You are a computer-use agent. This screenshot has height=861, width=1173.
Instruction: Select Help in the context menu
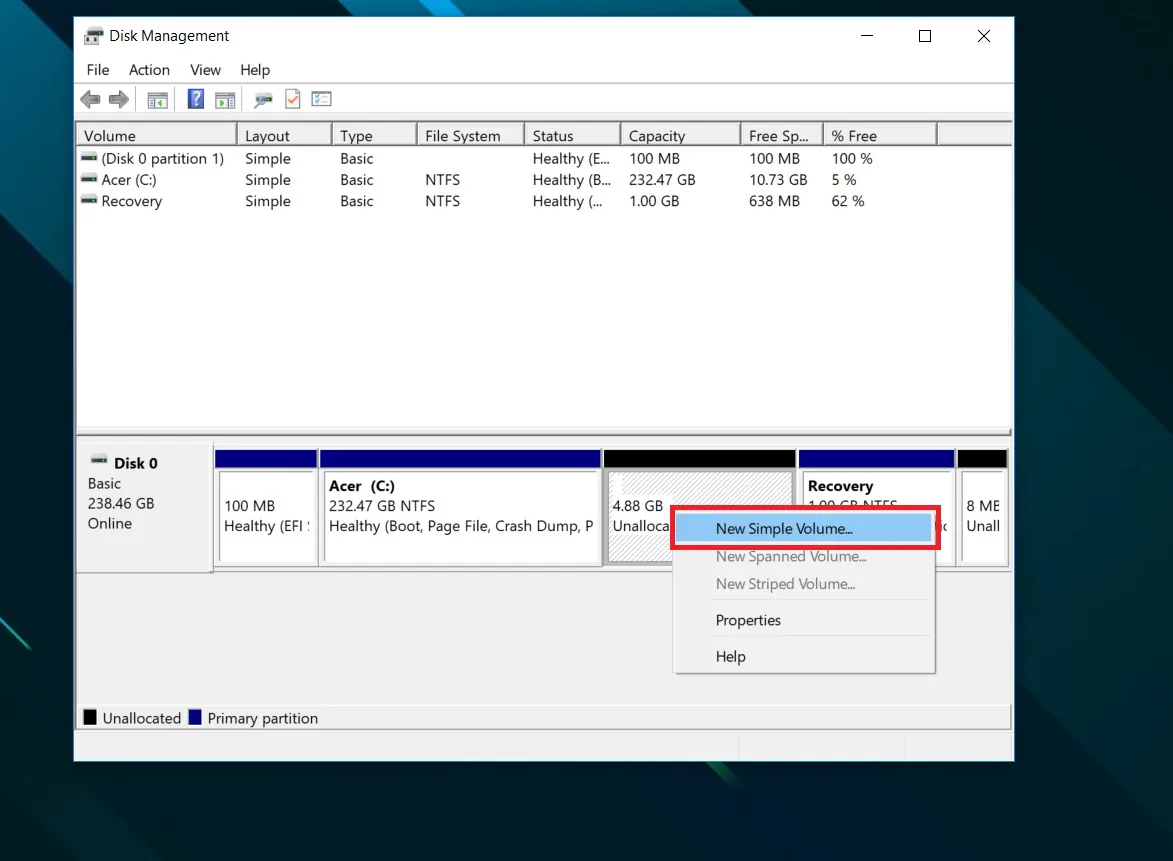click(804, 657)
